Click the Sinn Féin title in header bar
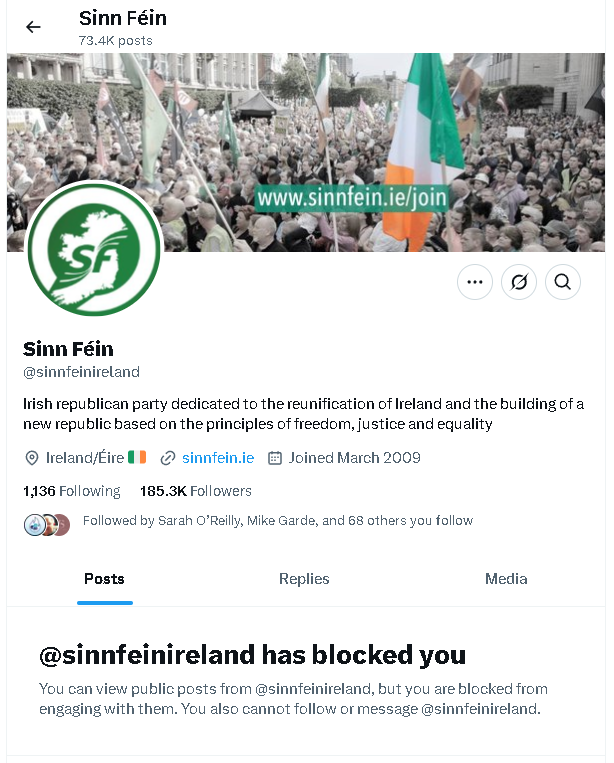The height and width of the screenshot is (763, 614). 123,18
